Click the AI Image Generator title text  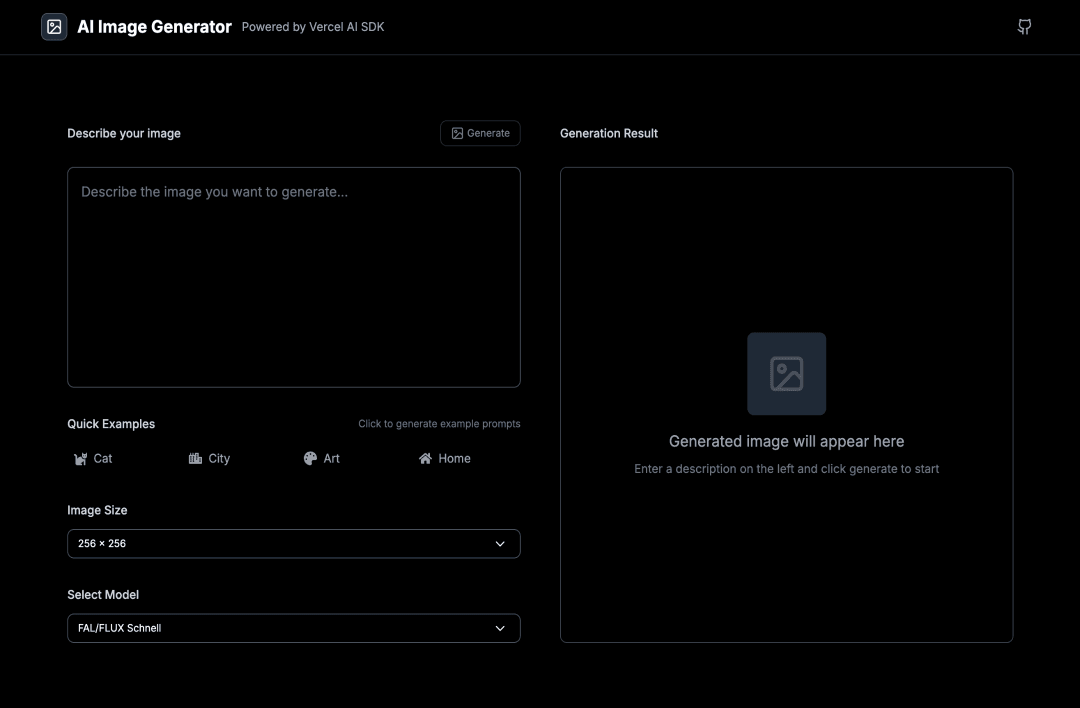[154, 27]
